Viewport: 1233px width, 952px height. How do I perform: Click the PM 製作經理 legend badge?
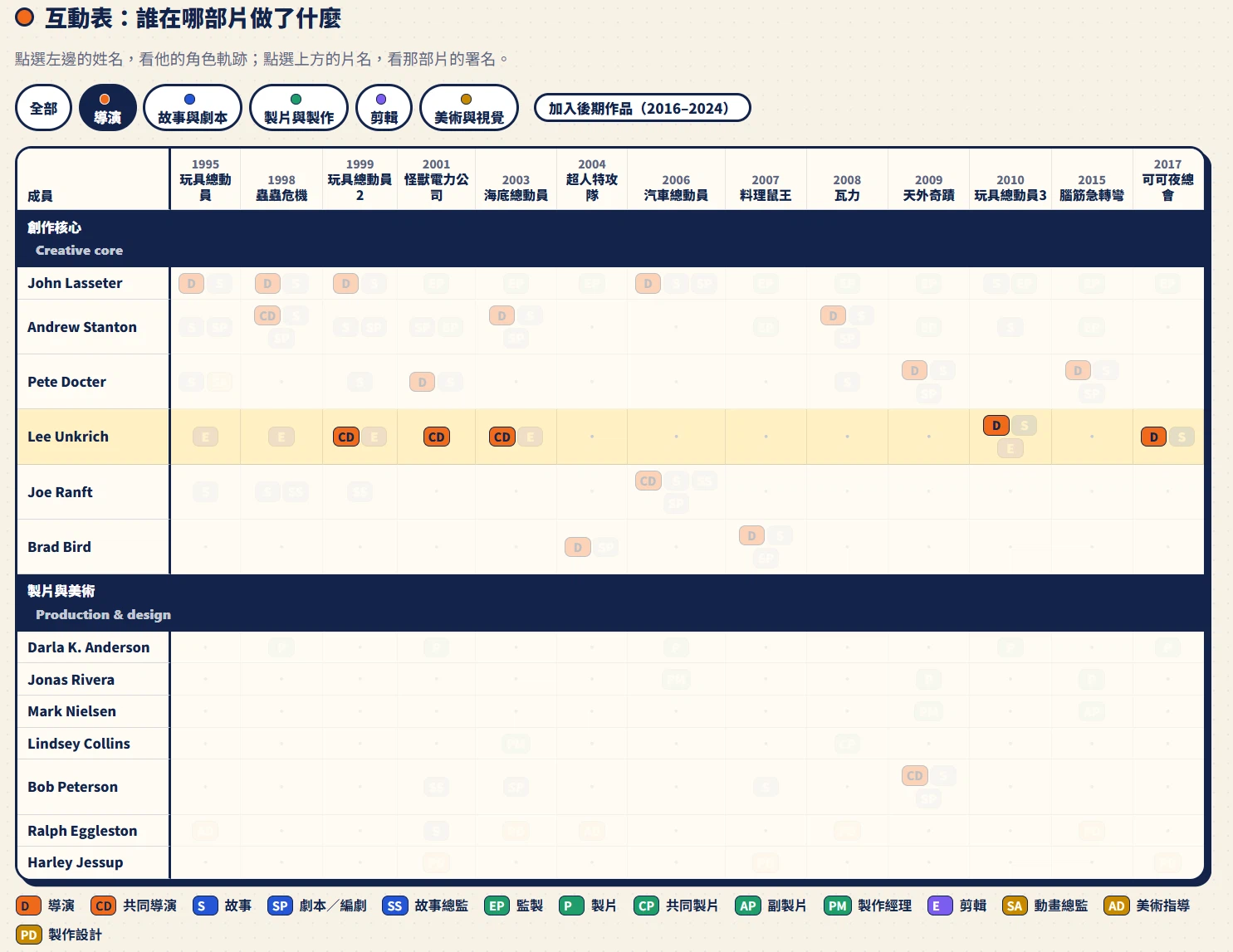click(838, 906)
